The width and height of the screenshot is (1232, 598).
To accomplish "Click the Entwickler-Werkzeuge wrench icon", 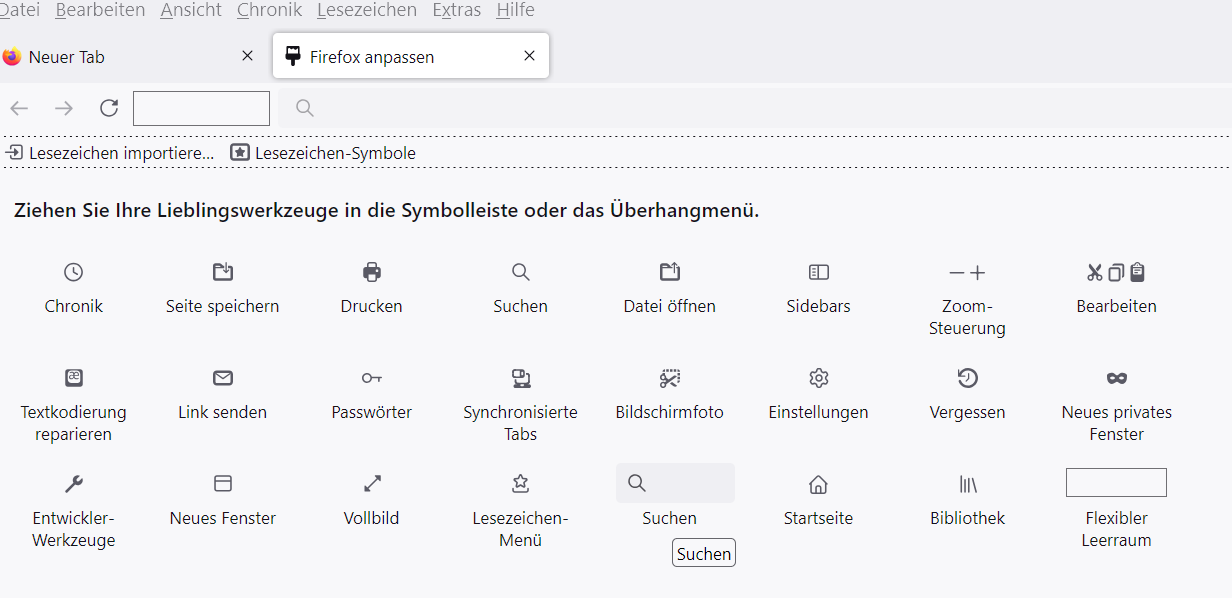I will click(x=73, y=484).
